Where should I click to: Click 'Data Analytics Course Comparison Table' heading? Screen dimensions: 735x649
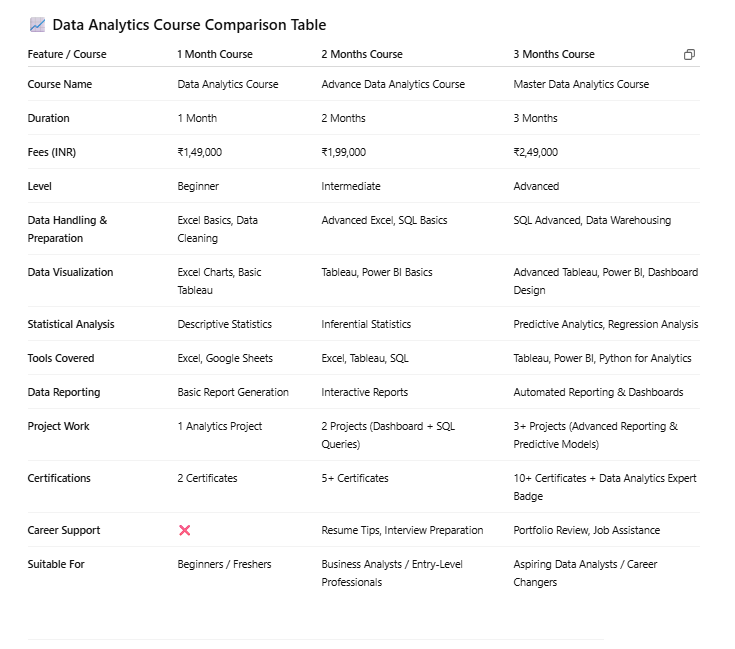click(x=189, y=25)
